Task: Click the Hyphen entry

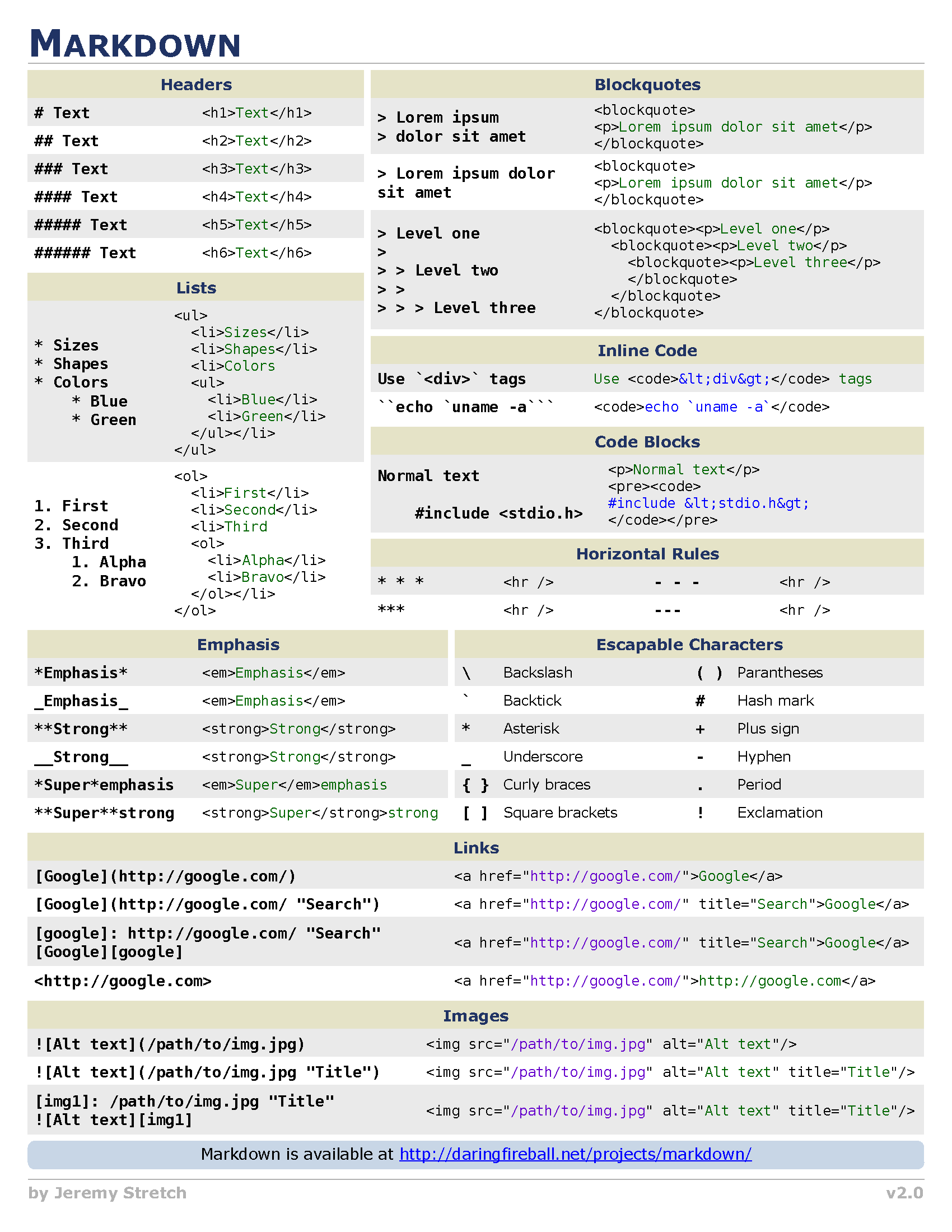Action: click(764, 757)
